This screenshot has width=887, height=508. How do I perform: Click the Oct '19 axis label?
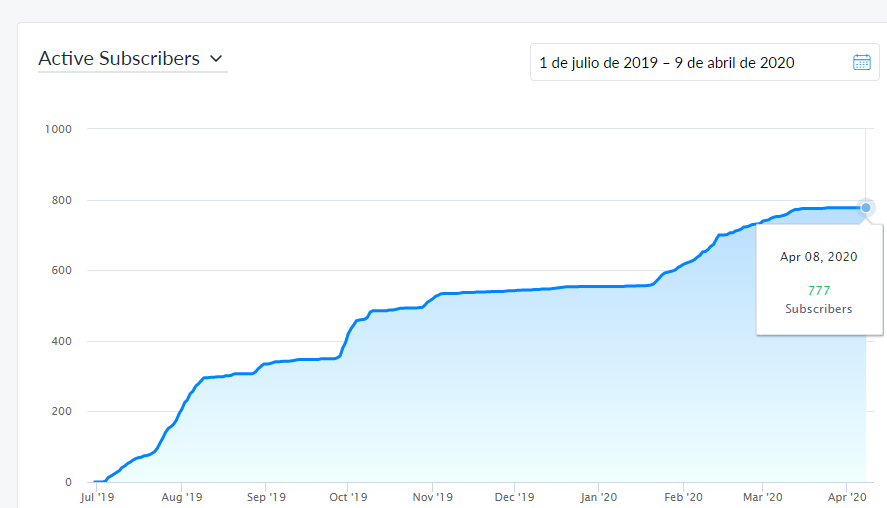(348, 497)
